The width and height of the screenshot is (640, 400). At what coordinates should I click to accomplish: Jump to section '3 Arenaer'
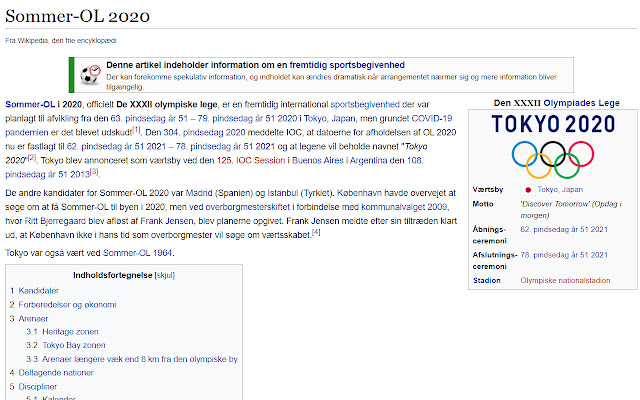29,318
